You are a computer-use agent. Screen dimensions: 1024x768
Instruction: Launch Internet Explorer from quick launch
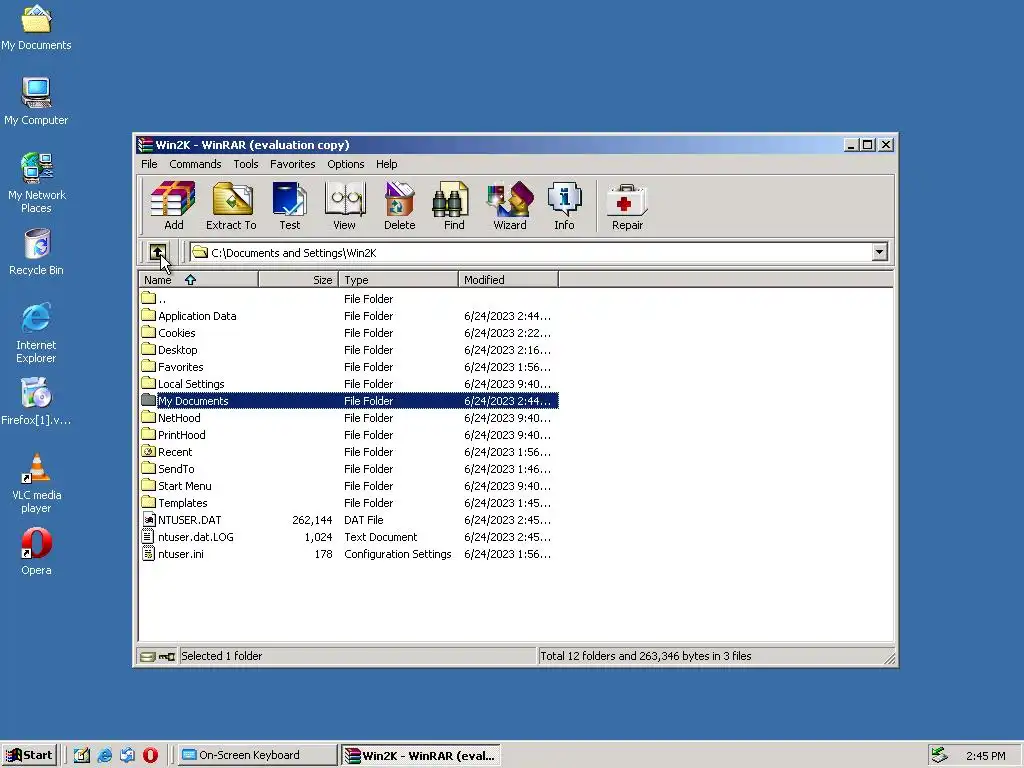(104, 755)
